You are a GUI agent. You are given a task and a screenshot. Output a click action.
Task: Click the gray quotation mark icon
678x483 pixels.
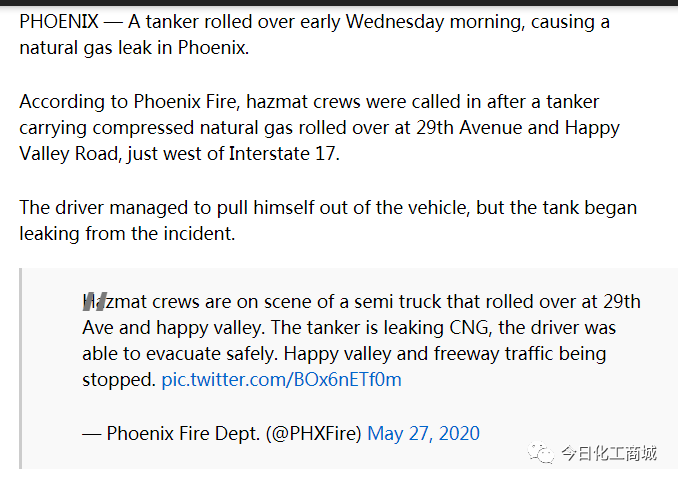pos(95,301)
